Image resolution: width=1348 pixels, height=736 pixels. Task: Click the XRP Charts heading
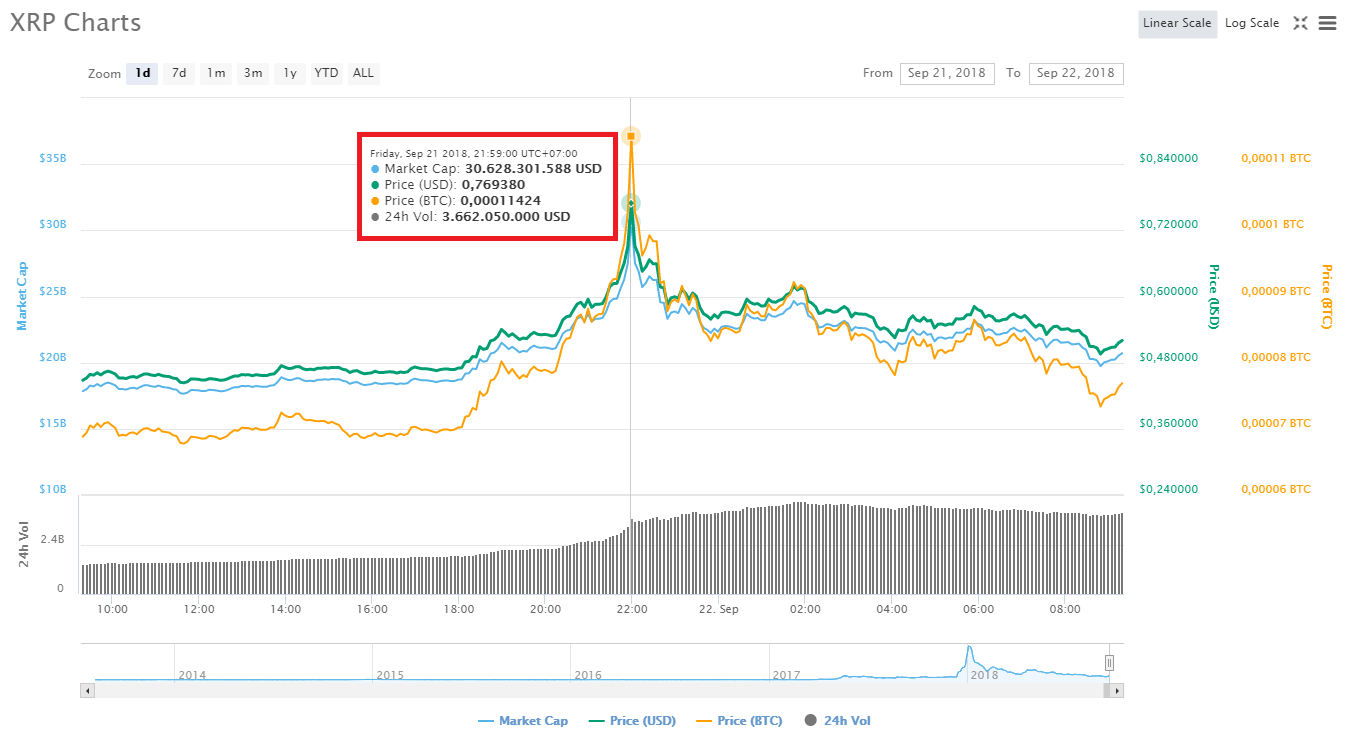pos(76,23)
